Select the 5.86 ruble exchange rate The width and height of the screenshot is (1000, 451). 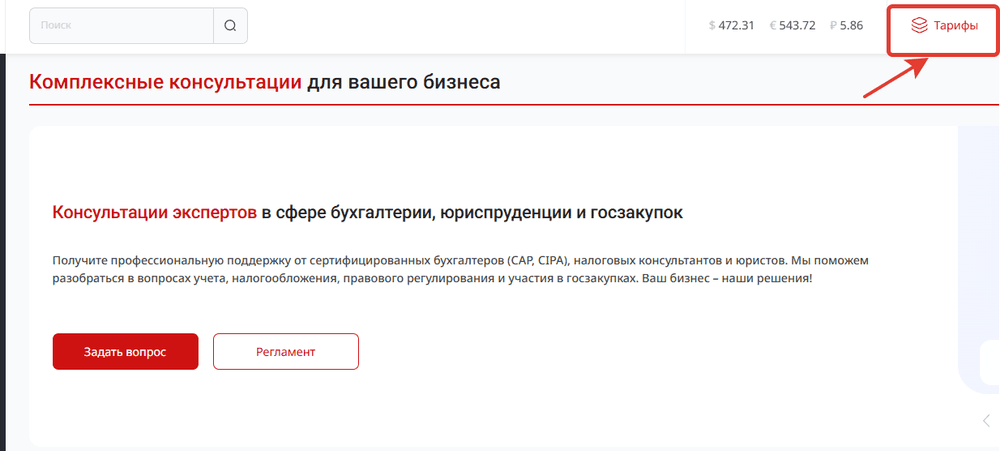851,26
